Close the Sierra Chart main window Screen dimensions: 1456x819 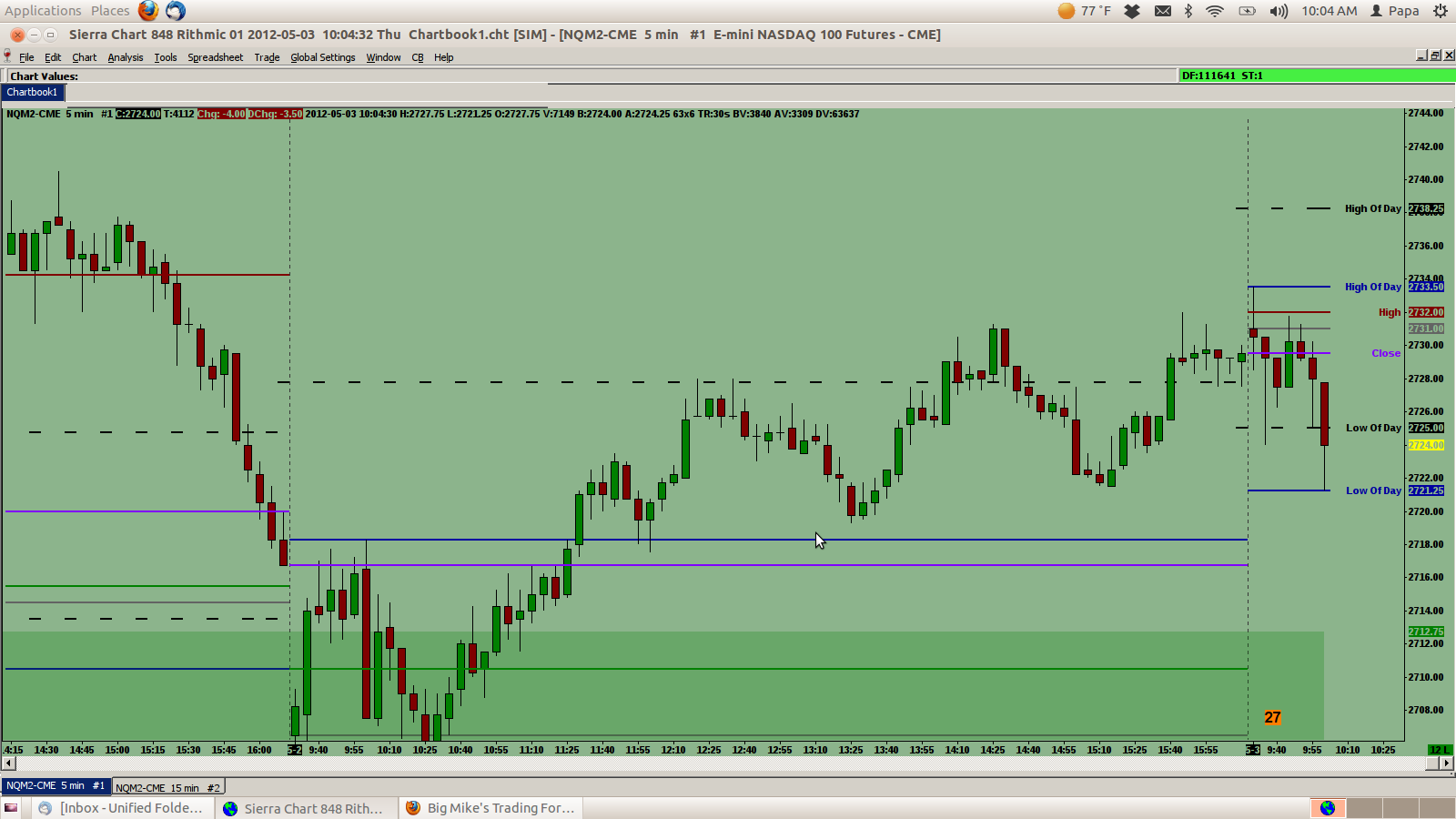[x=17, y=35]
